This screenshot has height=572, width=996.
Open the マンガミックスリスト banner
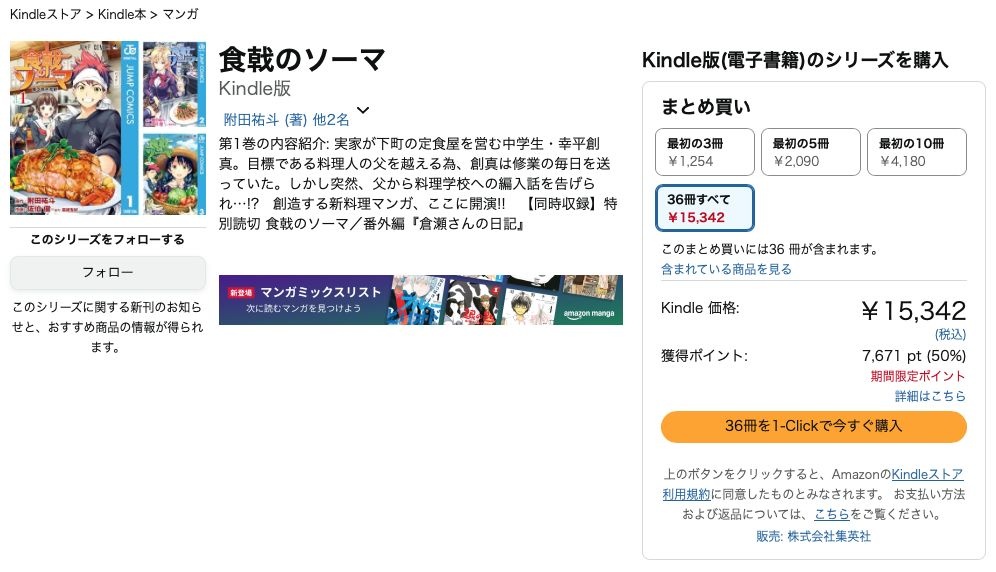click(x=421, y=300)
